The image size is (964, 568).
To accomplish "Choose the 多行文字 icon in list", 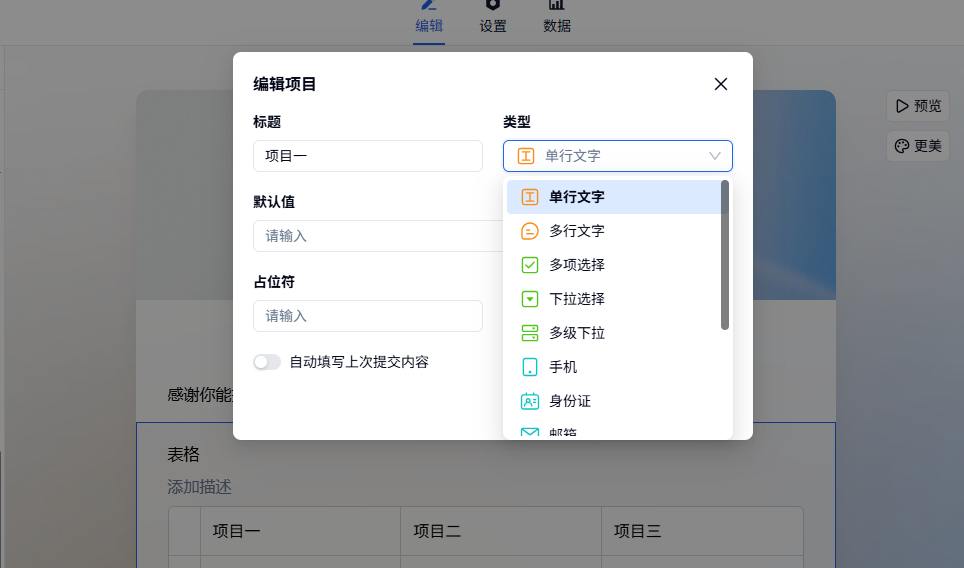I will click(530, 231).
